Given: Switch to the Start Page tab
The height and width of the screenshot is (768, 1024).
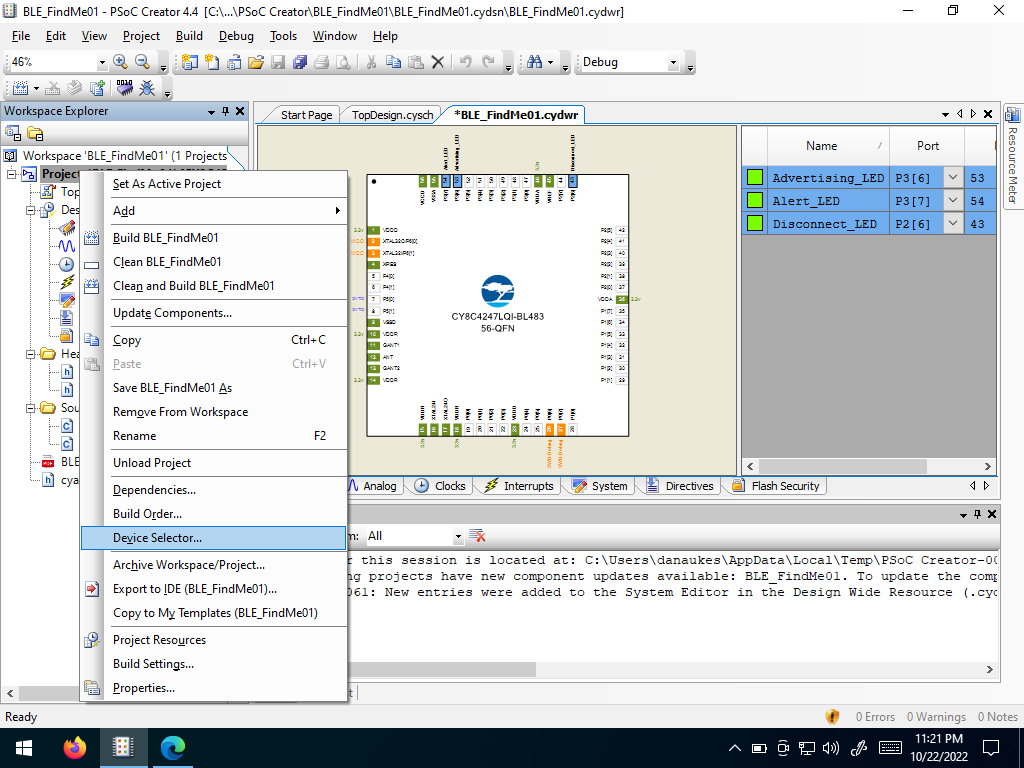Looking at the screenshot, I should (x=306, y=115).
